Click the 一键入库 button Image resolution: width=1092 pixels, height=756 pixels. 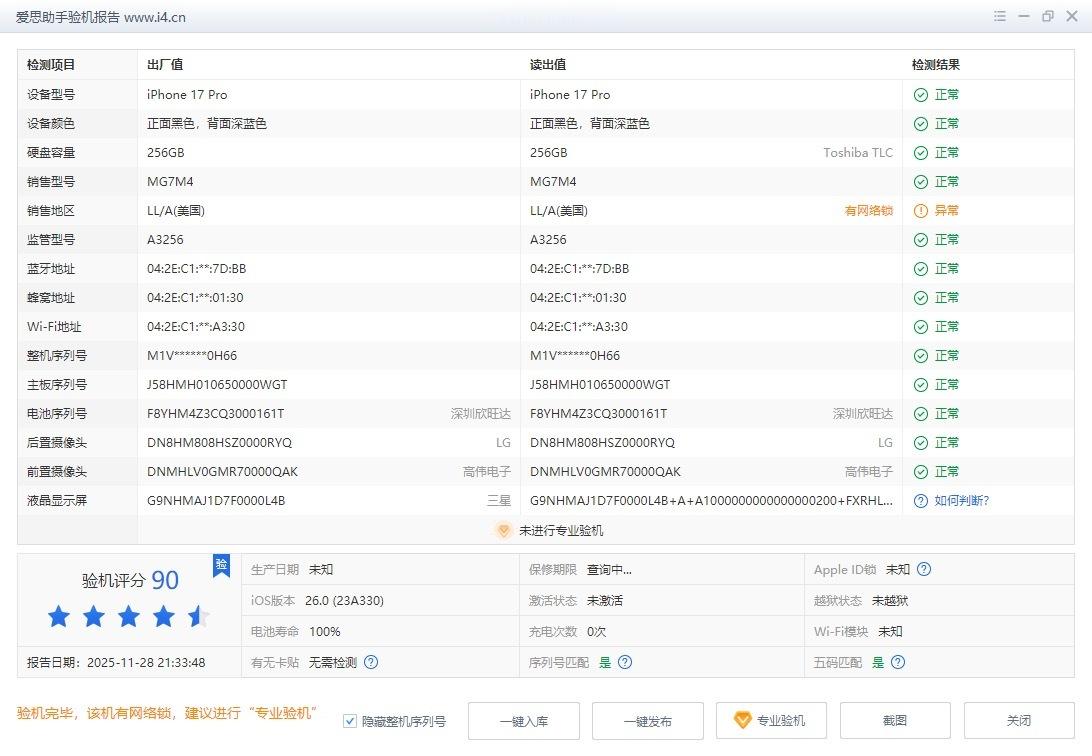(524, 721)
